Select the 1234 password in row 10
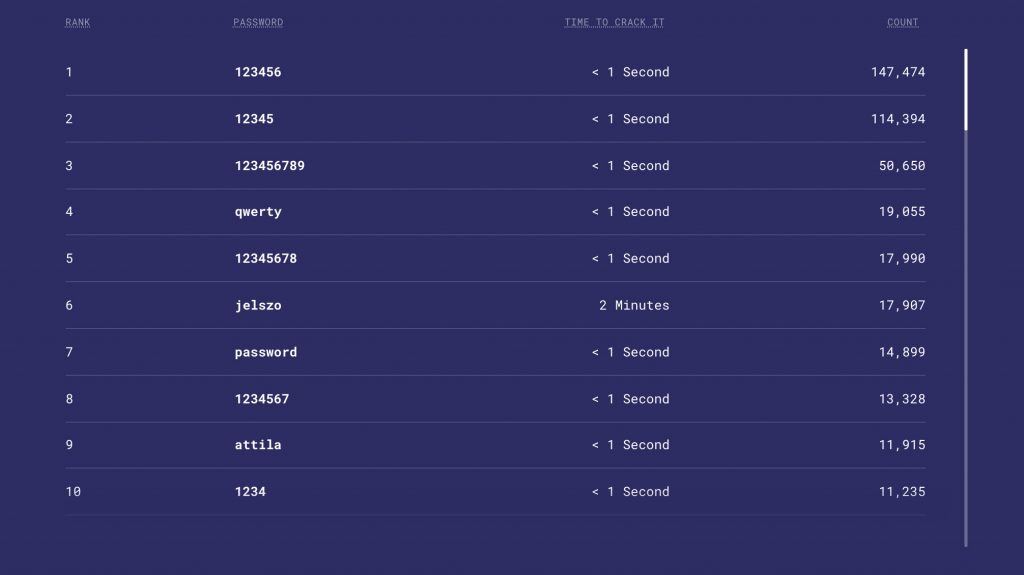 tap(250, 492)
